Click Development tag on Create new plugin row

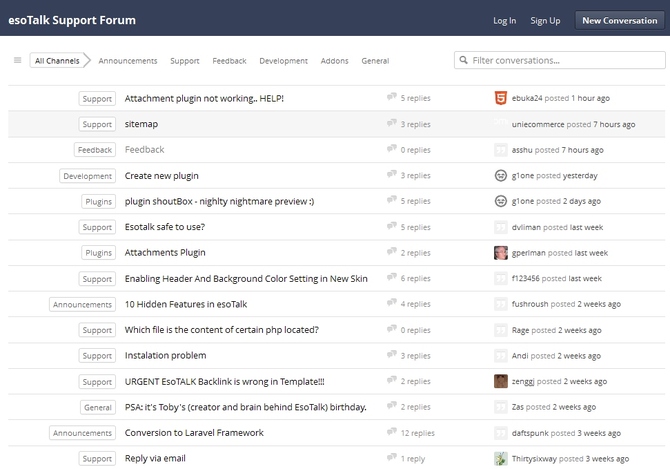coord(88,176)
